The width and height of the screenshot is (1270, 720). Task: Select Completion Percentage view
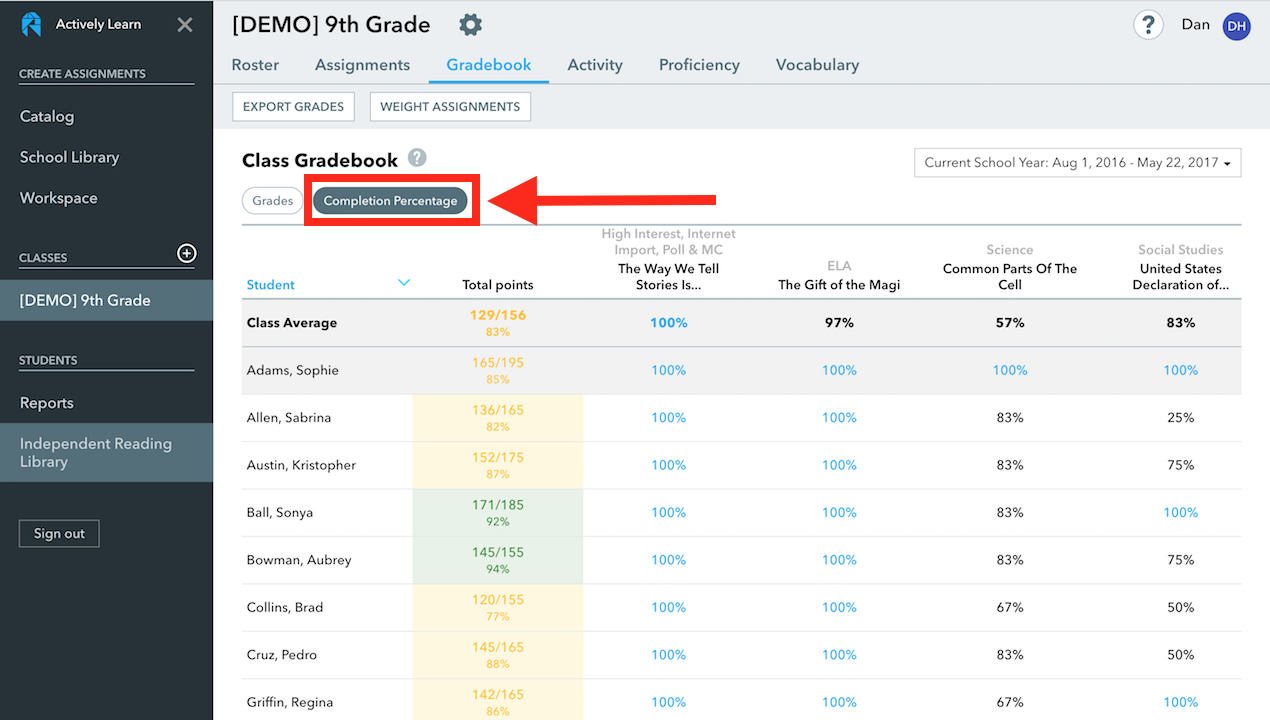click(390, 201)
